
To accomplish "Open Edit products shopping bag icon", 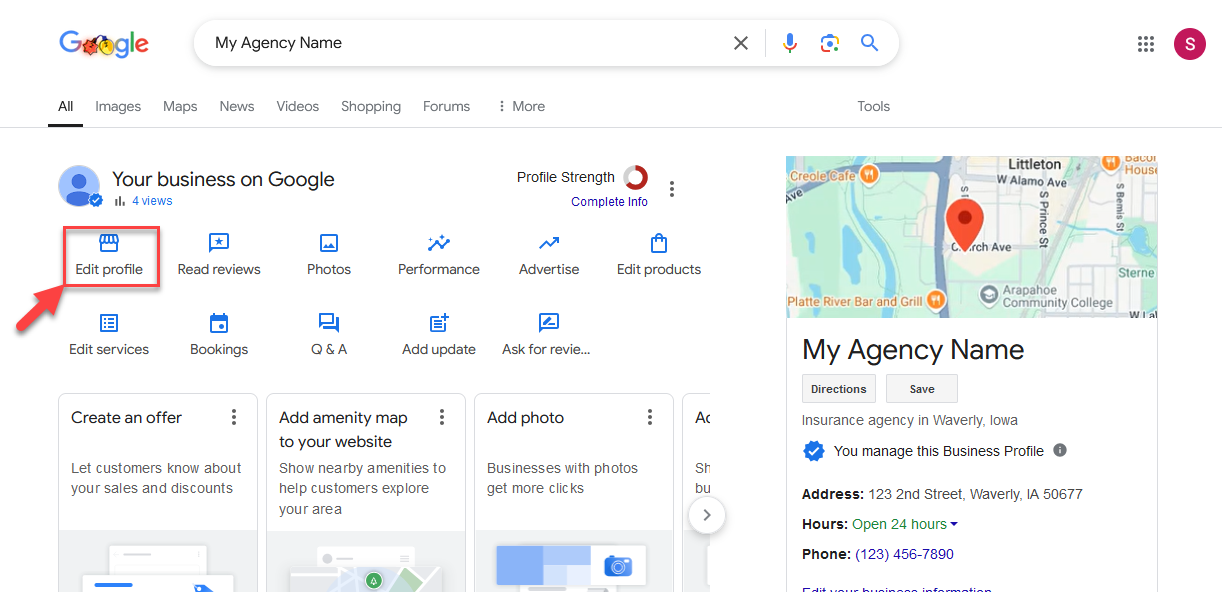I will 659,243.
